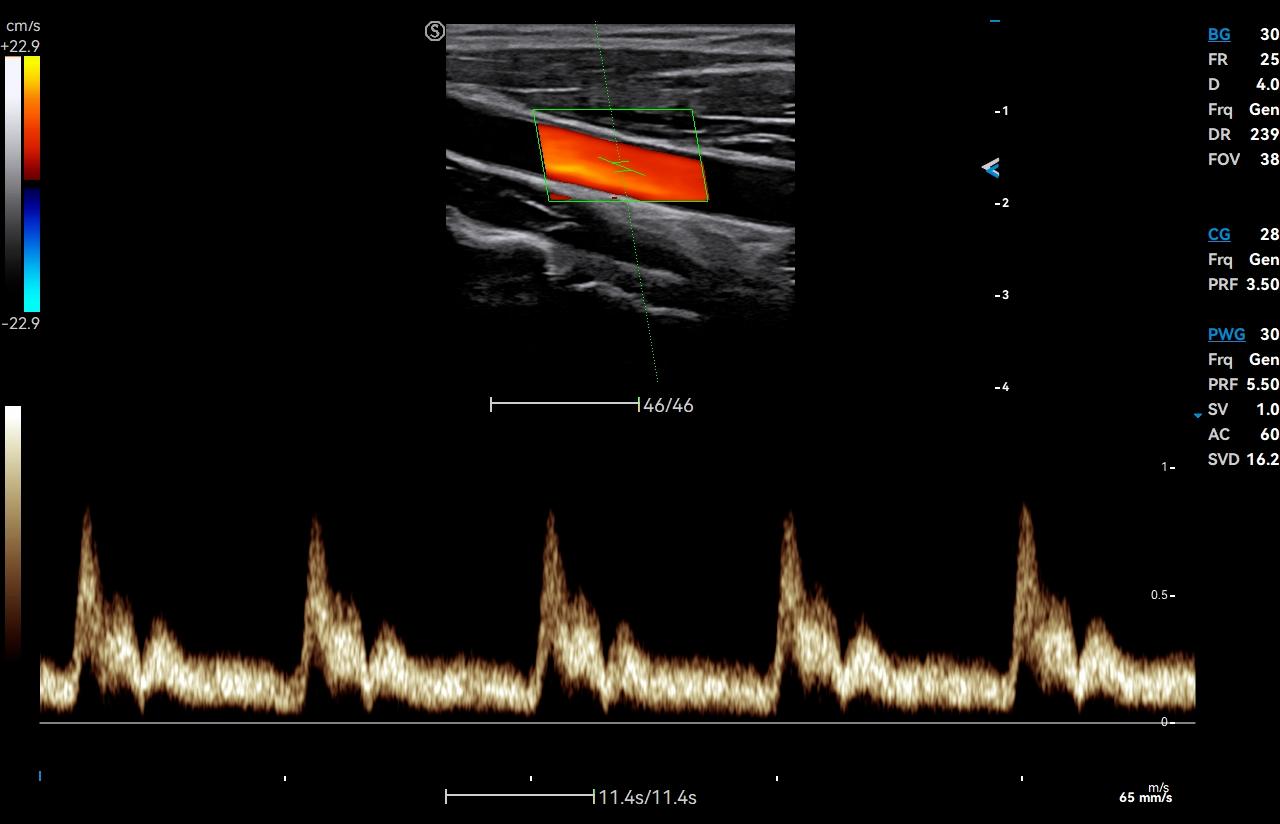
Task: Click the 11.4s Doppler cine slider
Action: point(519,796)
